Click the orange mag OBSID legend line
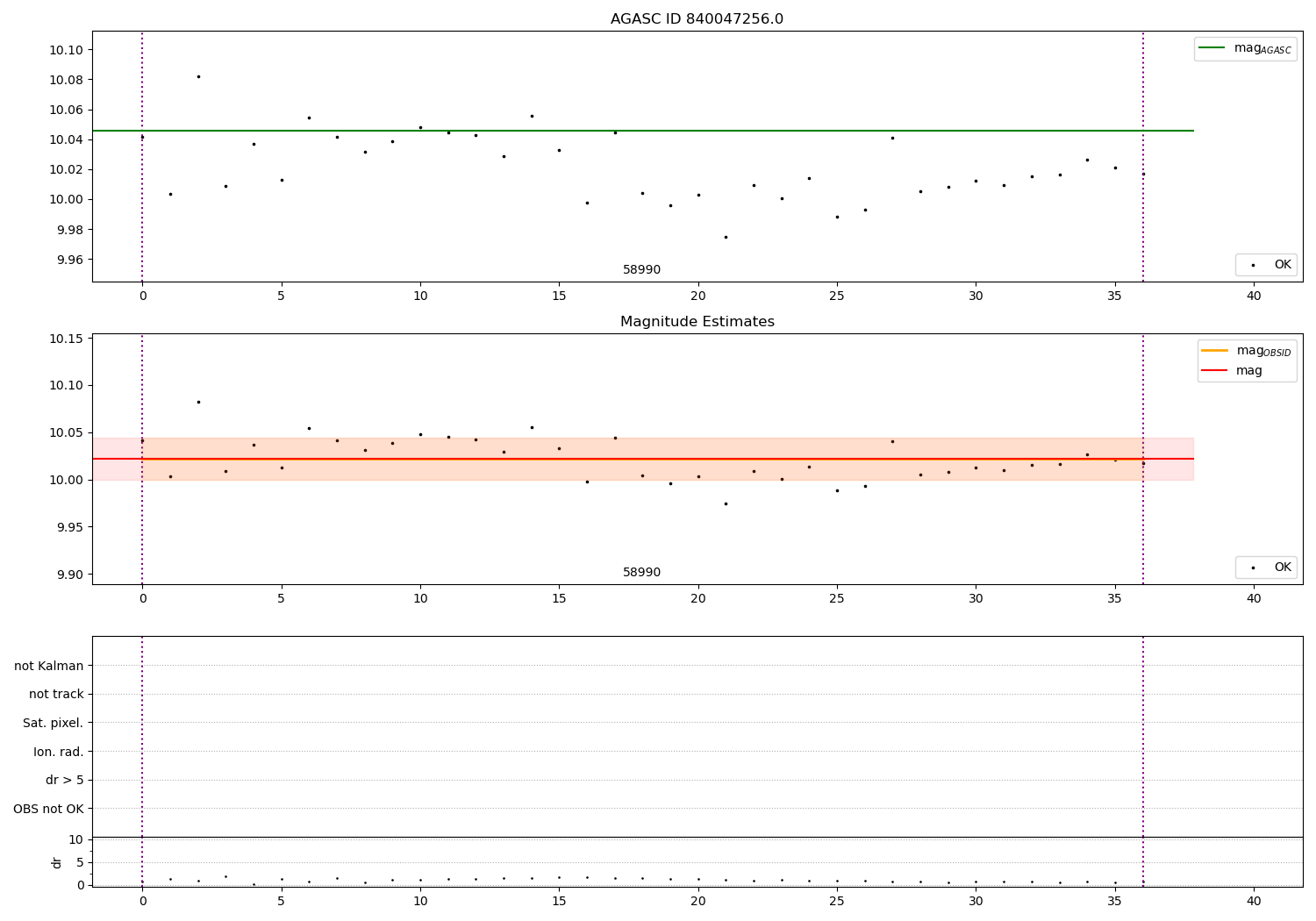The image size is (1316, 921). pyautogui.click(x=1214, y=351)
